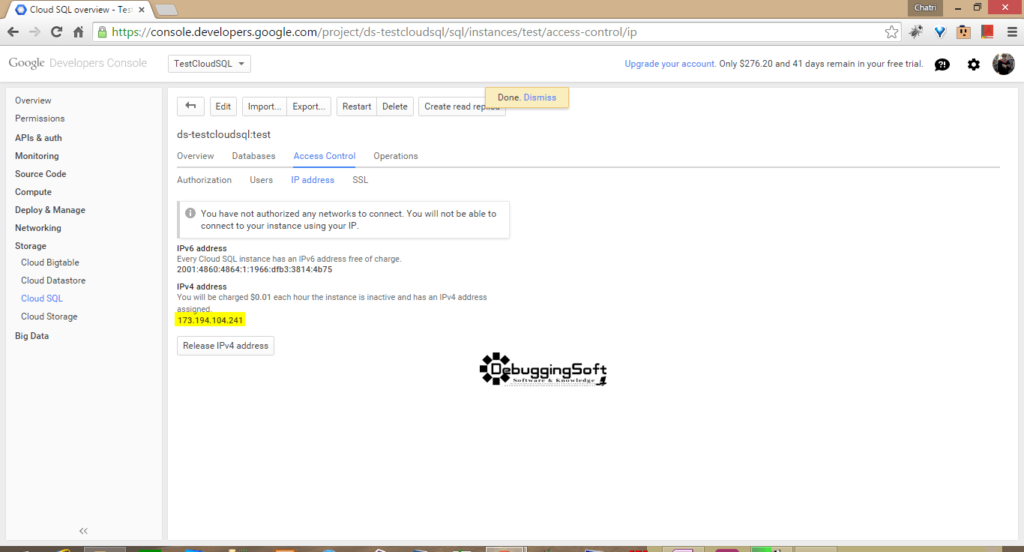1024x552 pixels.
Task: Click the info icon in the warning box
Action: tap(190, 213)
